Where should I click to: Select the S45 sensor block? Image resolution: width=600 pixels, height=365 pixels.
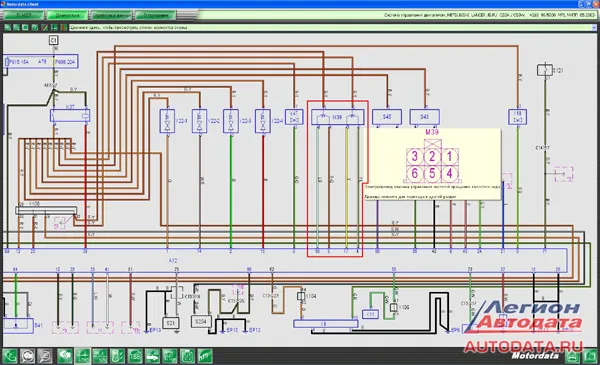point(387,117)
